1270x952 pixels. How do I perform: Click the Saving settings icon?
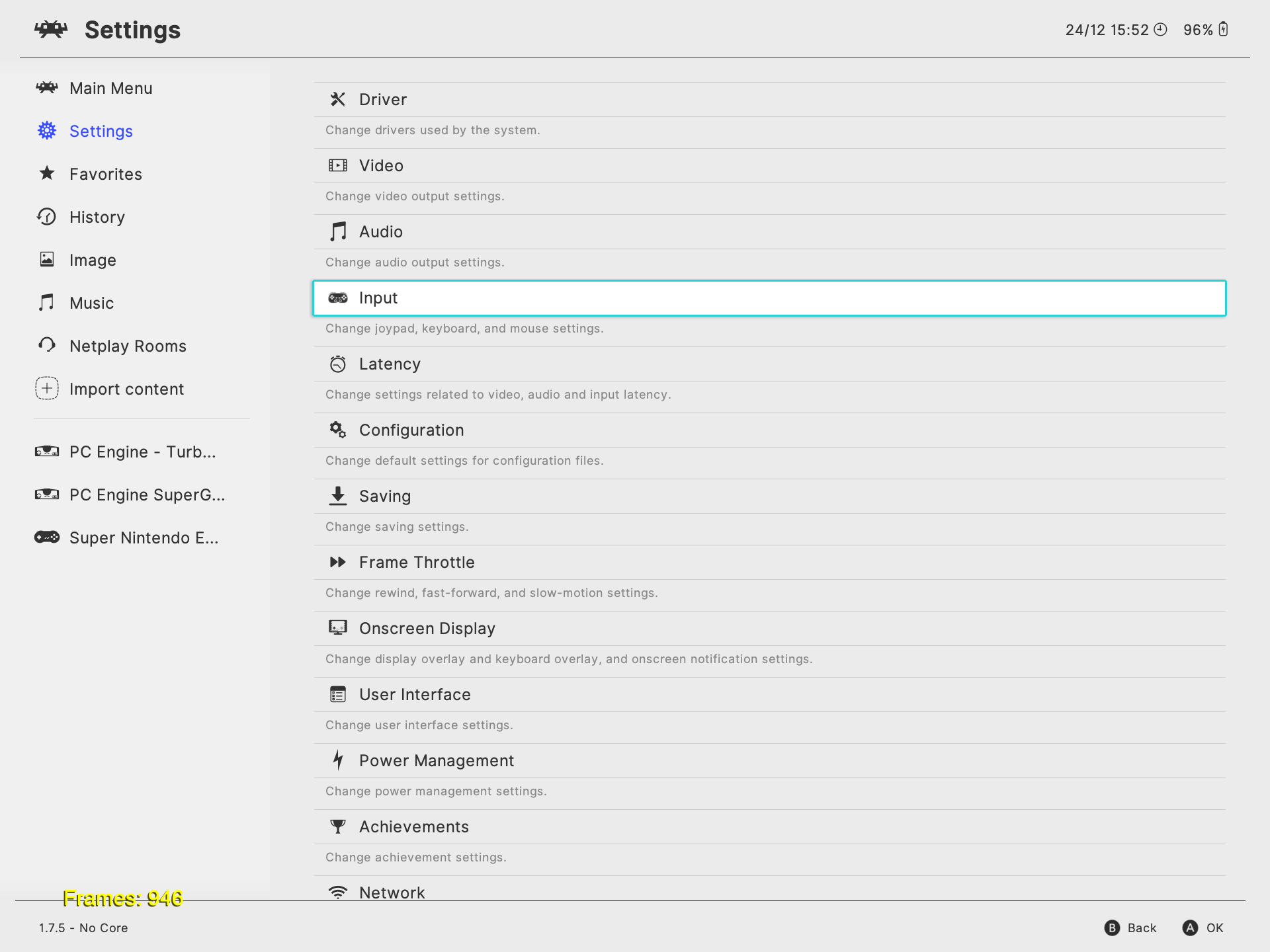(x=337, y=496)
